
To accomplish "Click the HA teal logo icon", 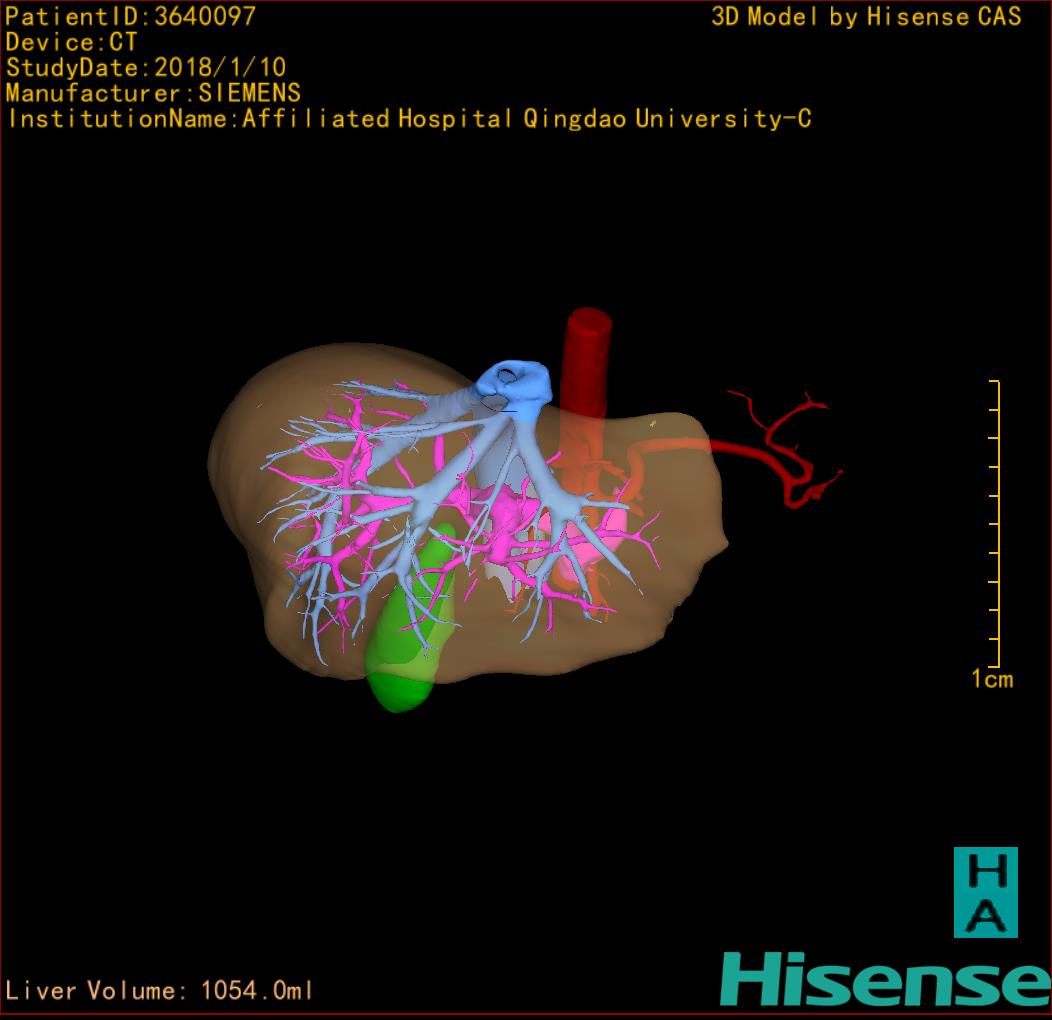I will pyautogui.click(x=986, y=892).
